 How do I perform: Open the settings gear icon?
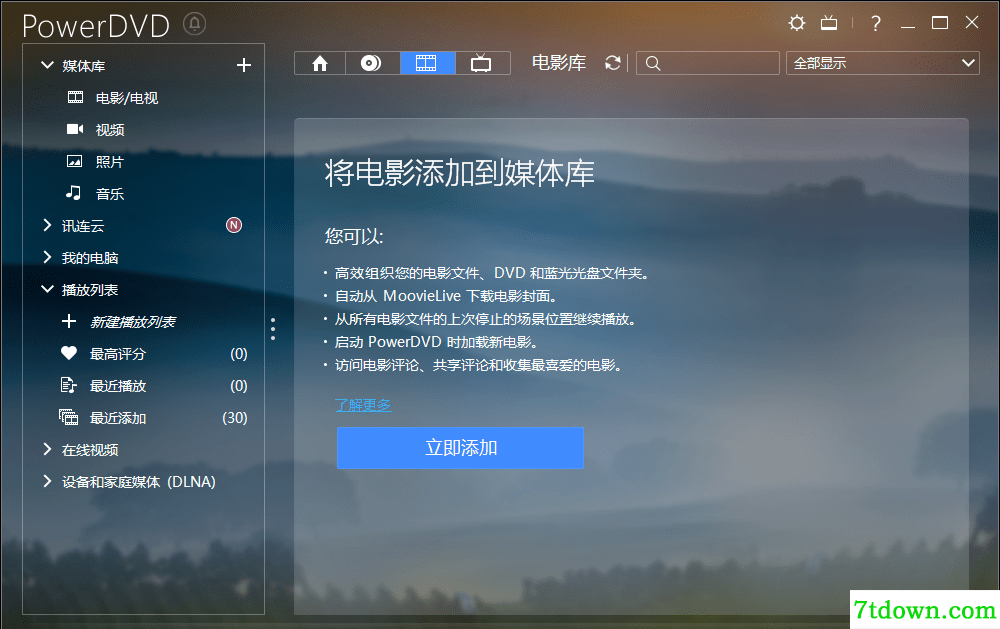click(797, 24)
